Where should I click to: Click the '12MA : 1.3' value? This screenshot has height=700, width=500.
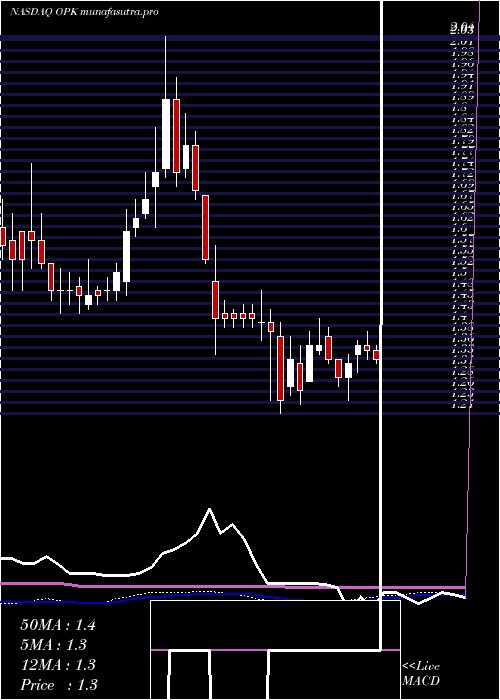tap(58, 665)
